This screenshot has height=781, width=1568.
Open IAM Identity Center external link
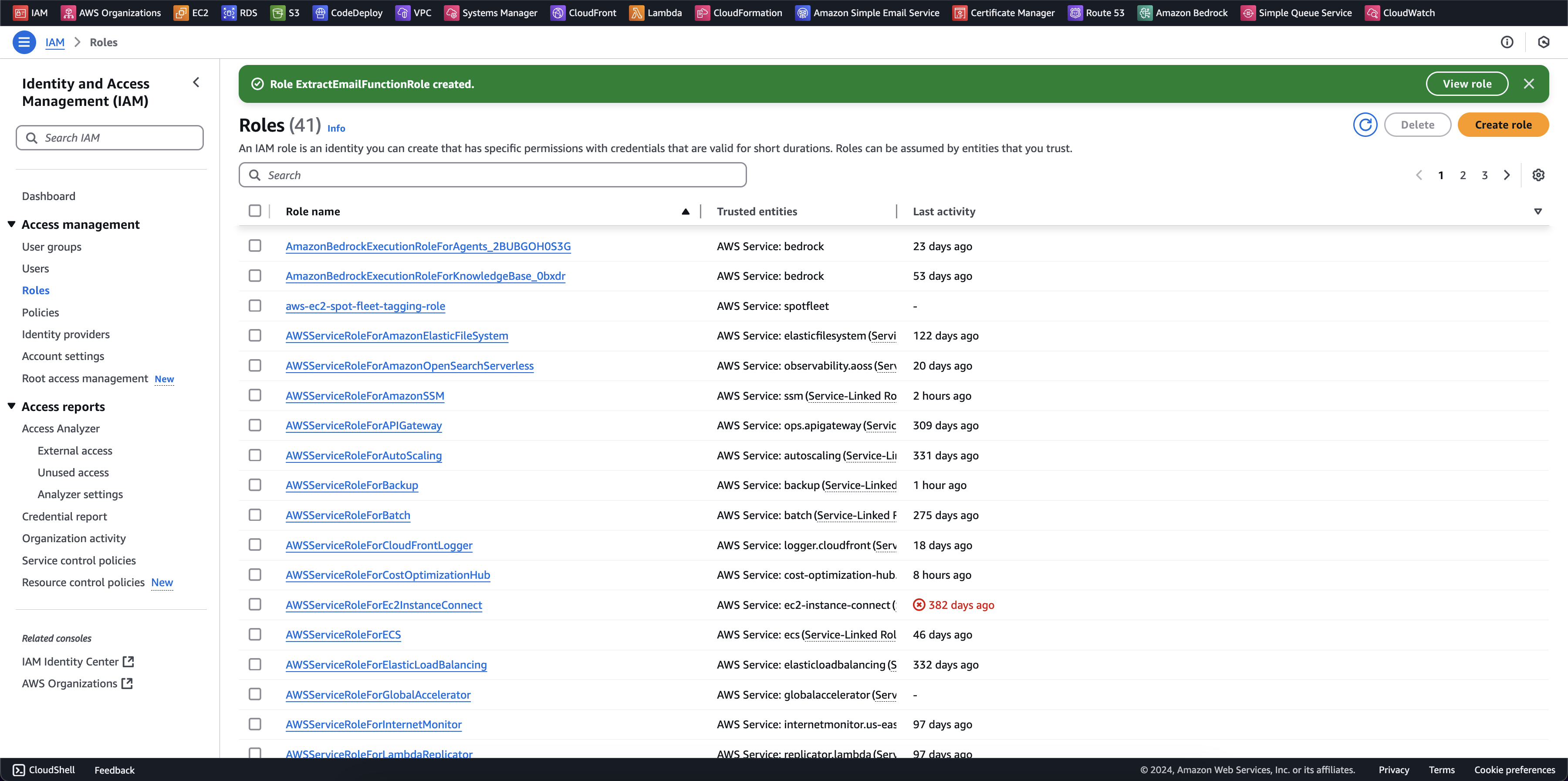128,662
